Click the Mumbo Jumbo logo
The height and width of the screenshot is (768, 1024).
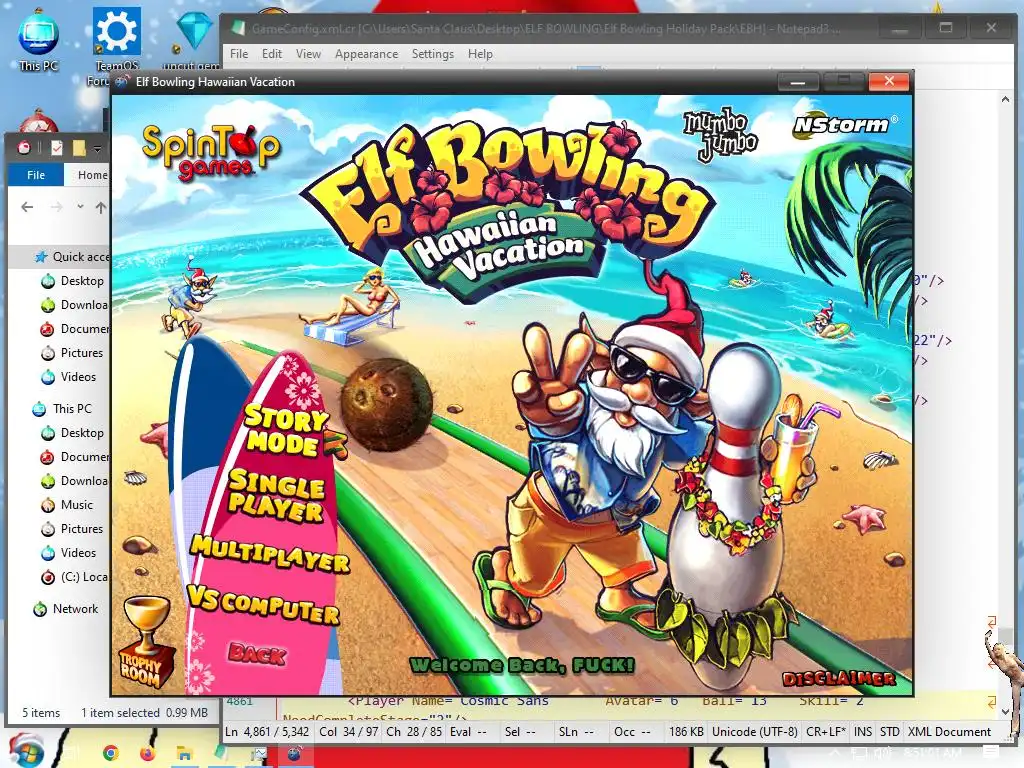720,133
